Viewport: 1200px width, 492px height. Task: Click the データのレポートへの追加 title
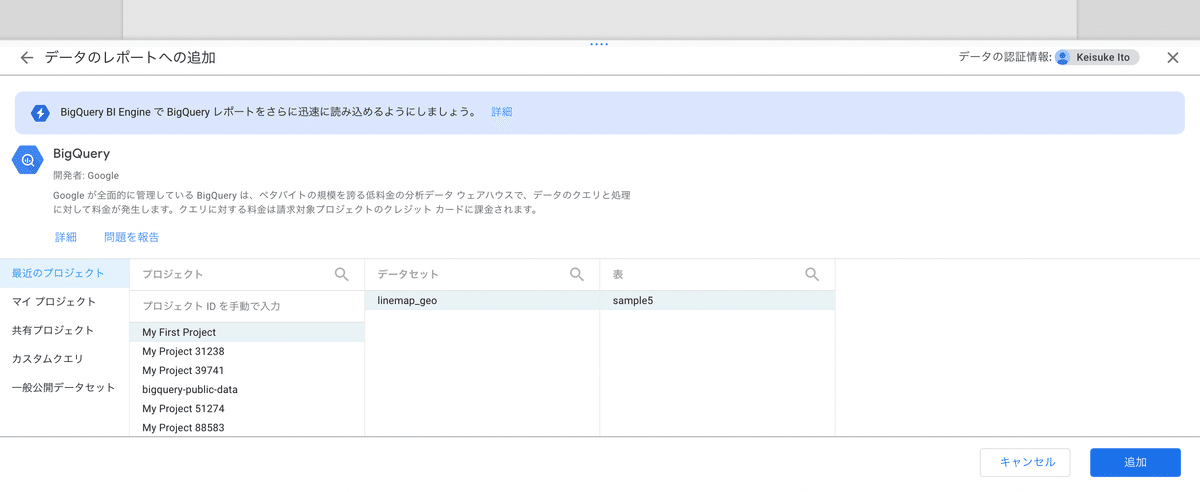(x=130, y=58)
